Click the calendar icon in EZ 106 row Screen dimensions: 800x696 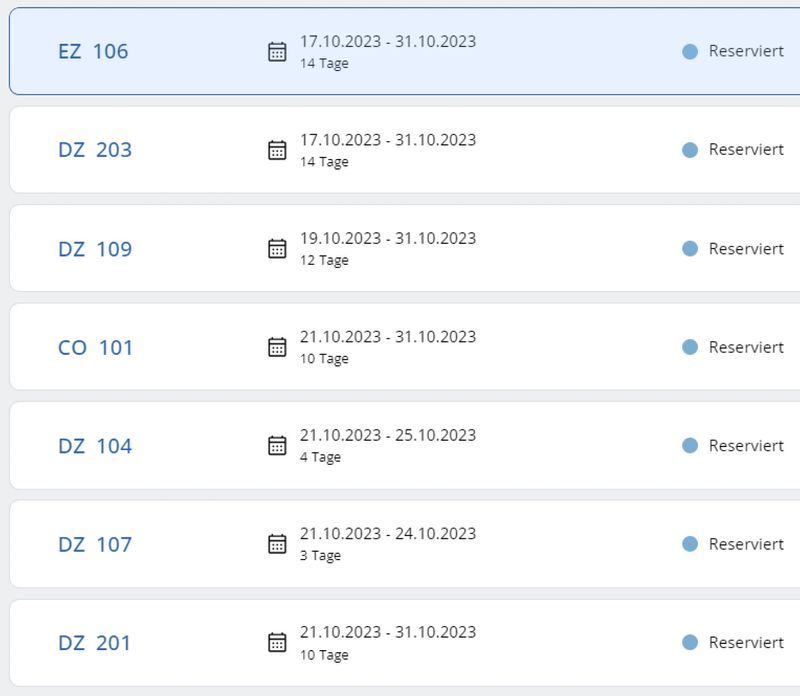click(277, 52)
